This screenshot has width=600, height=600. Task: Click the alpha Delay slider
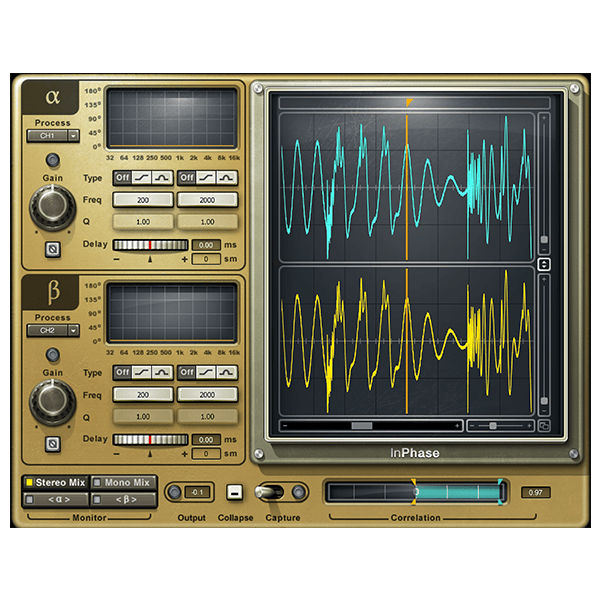pyautogui.click(x=150, y=245)
